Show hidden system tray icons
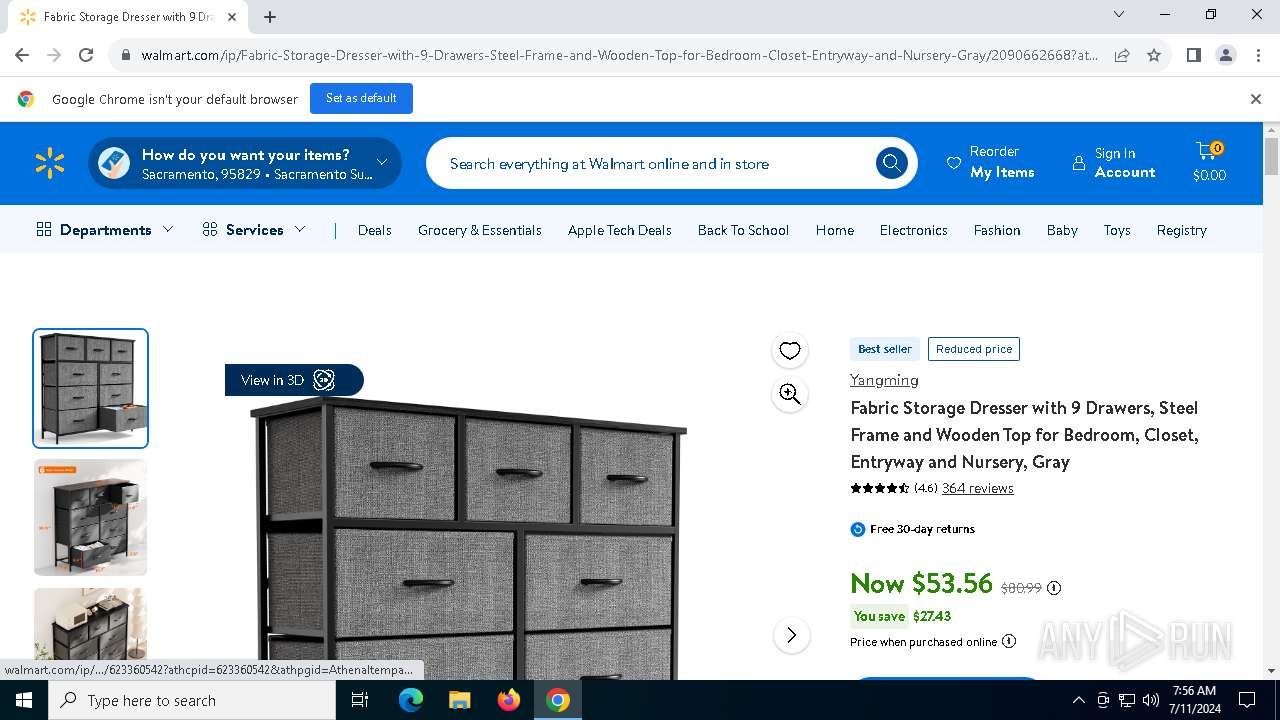The image size is (1280, 720). (1078, 700)
